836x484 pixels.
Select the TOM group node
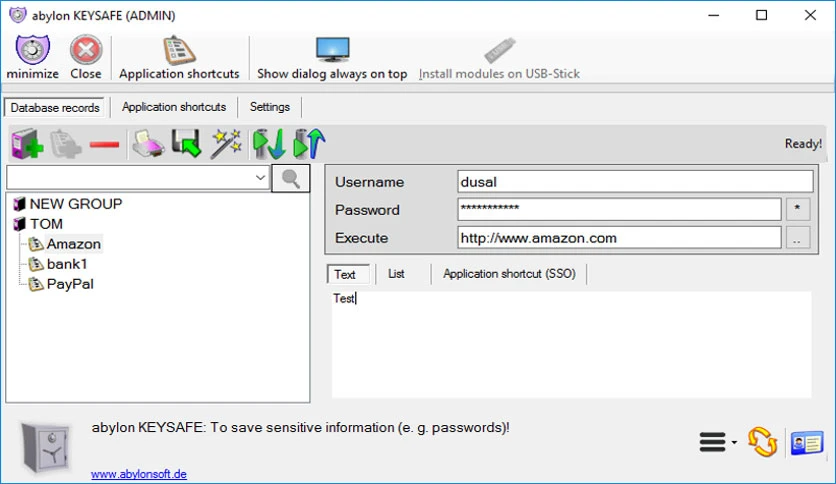[46, 224]
